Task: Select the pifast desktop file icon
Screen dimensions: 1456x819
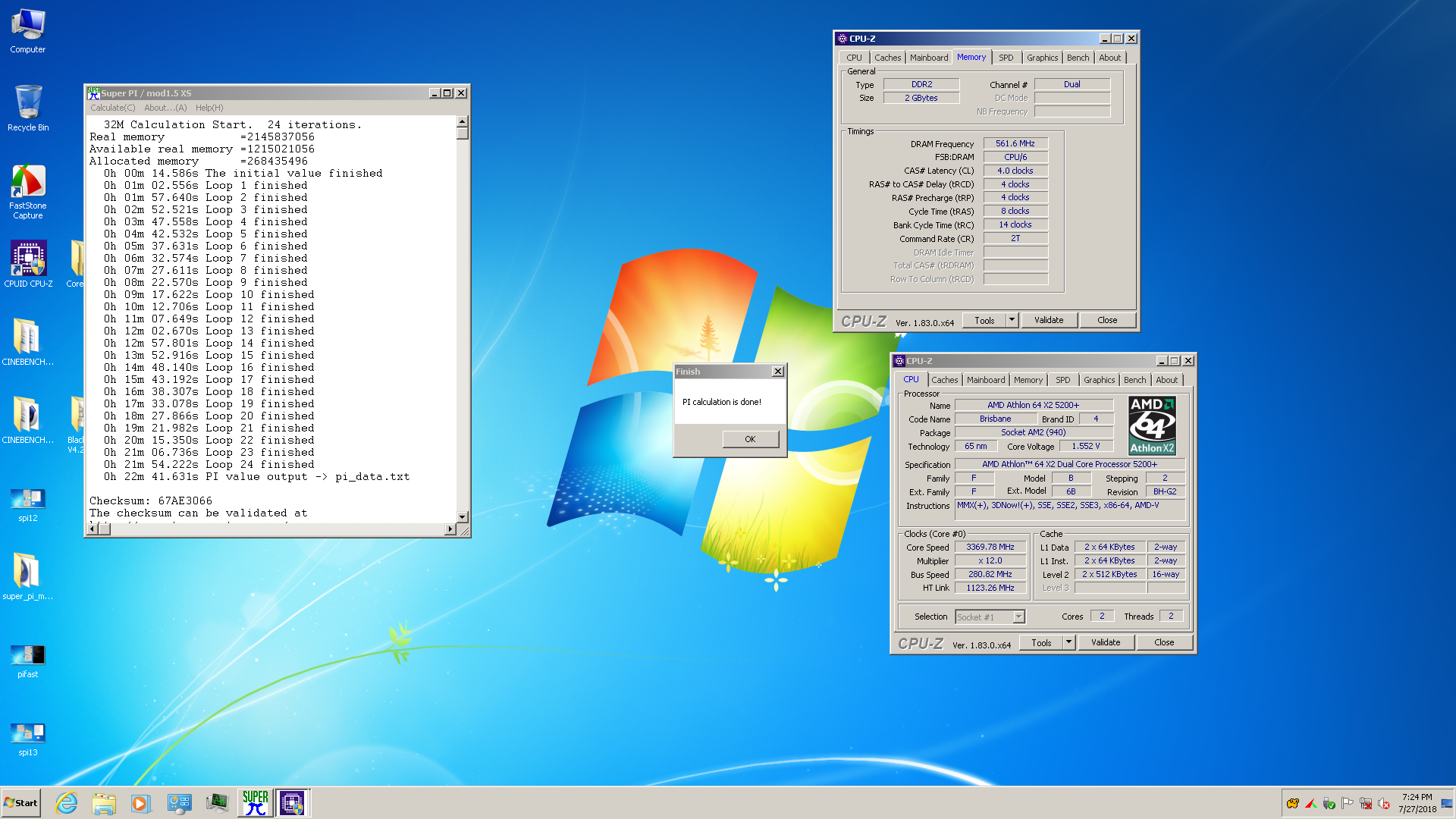Action: tap(28, 661)
